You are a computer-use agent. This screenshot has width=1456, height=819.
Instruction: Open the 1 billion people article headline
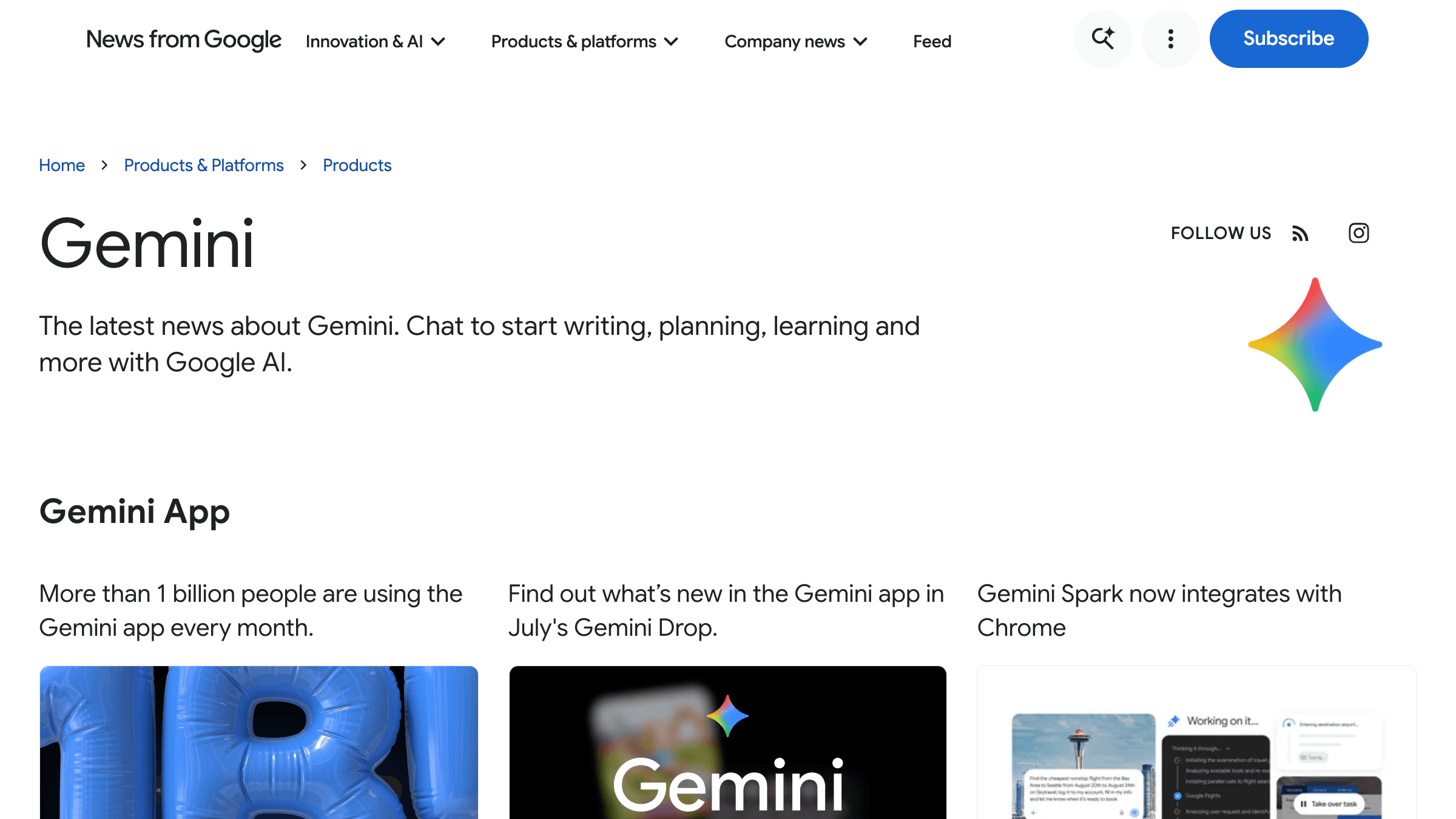[x=251, y=610]
